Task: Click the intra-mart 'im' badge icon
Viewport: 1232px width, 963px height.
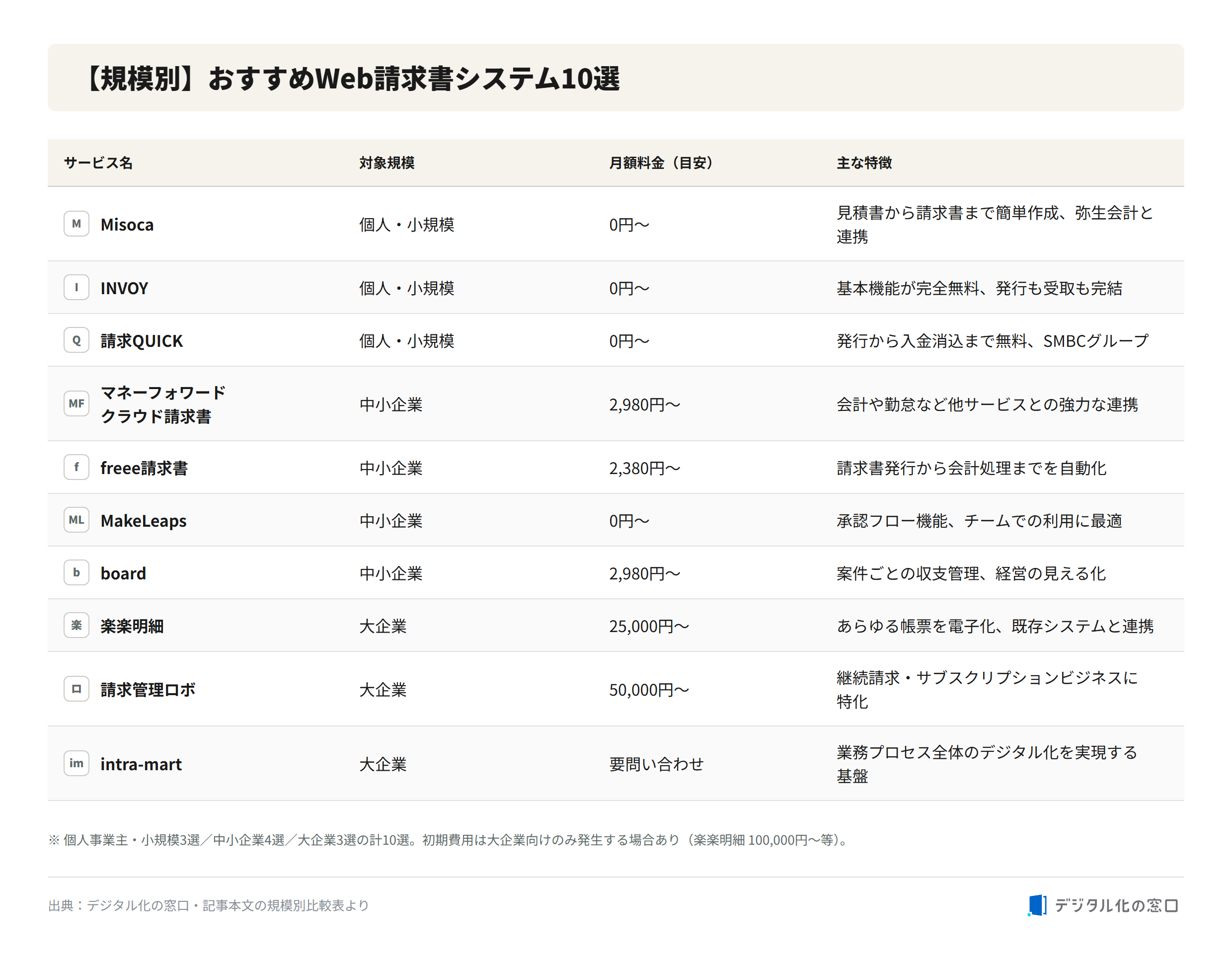Action: click(x=76, y=764)
